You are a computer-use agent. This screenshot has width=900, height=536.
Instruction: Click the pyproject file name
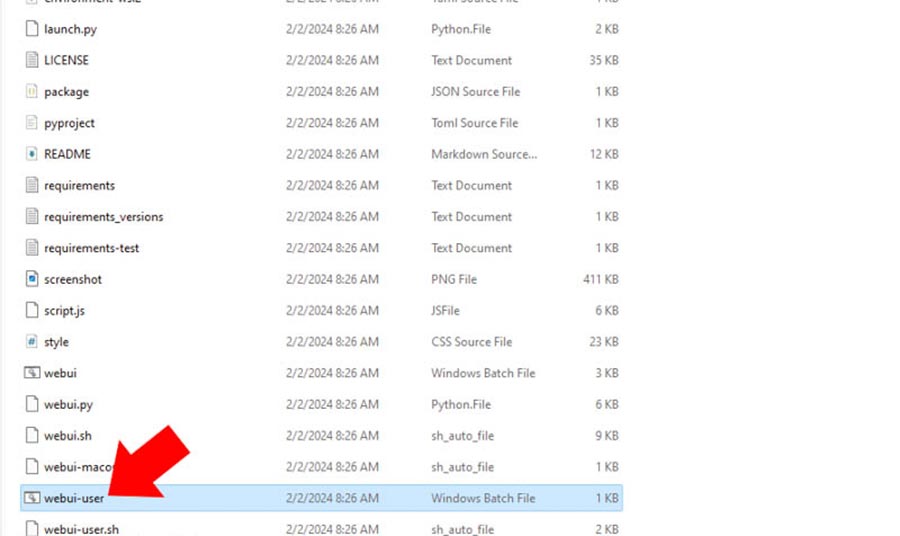(69, 123)
